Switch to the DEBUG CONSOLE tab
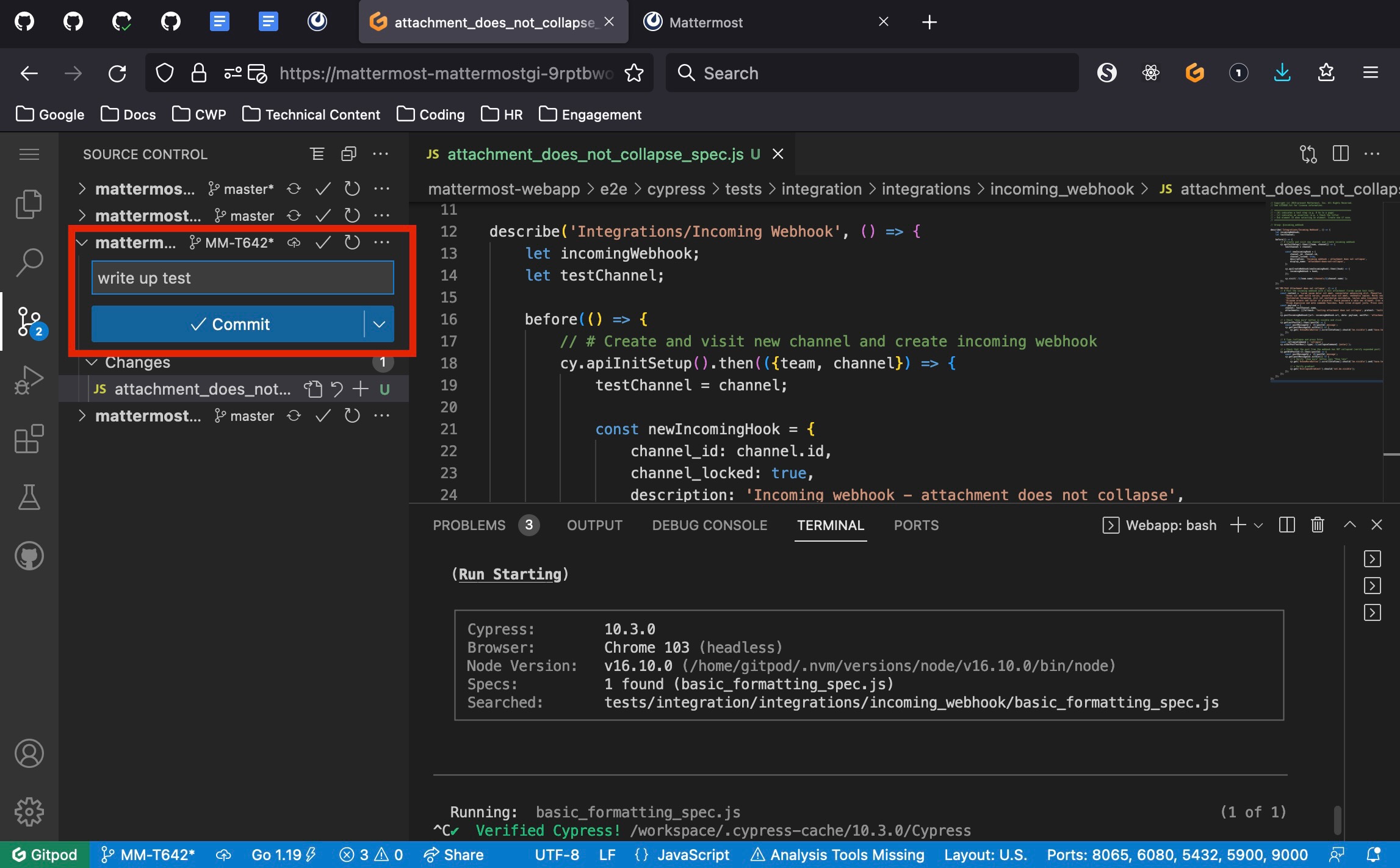This screenshot has width=1400, height=868. pyautogui.click(x=709, y=525)
